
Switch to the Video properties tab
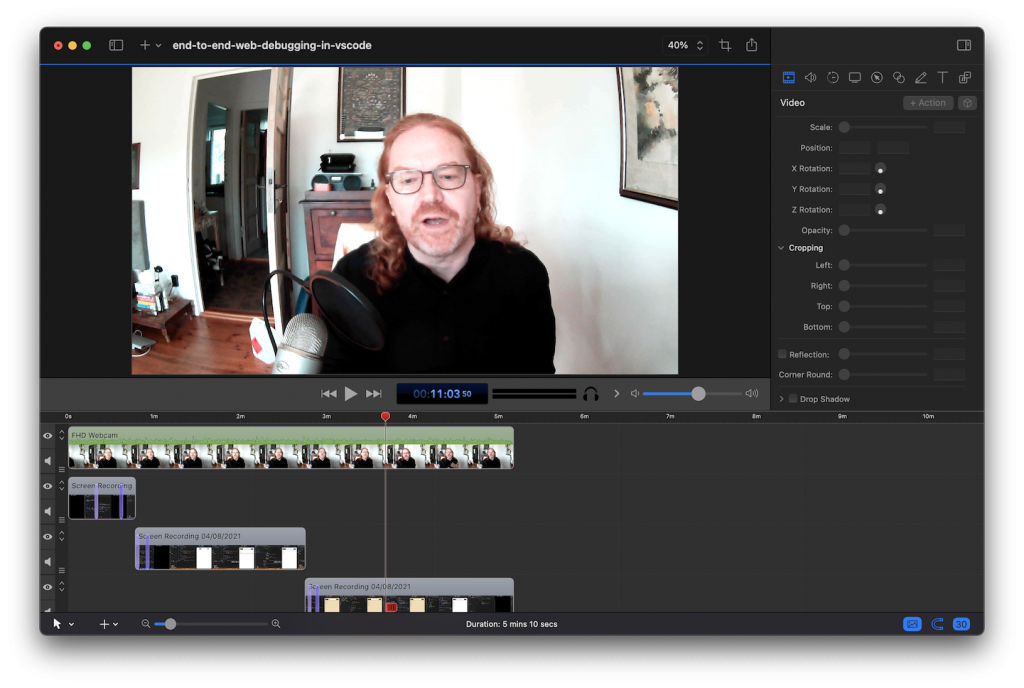coord(789,78)
